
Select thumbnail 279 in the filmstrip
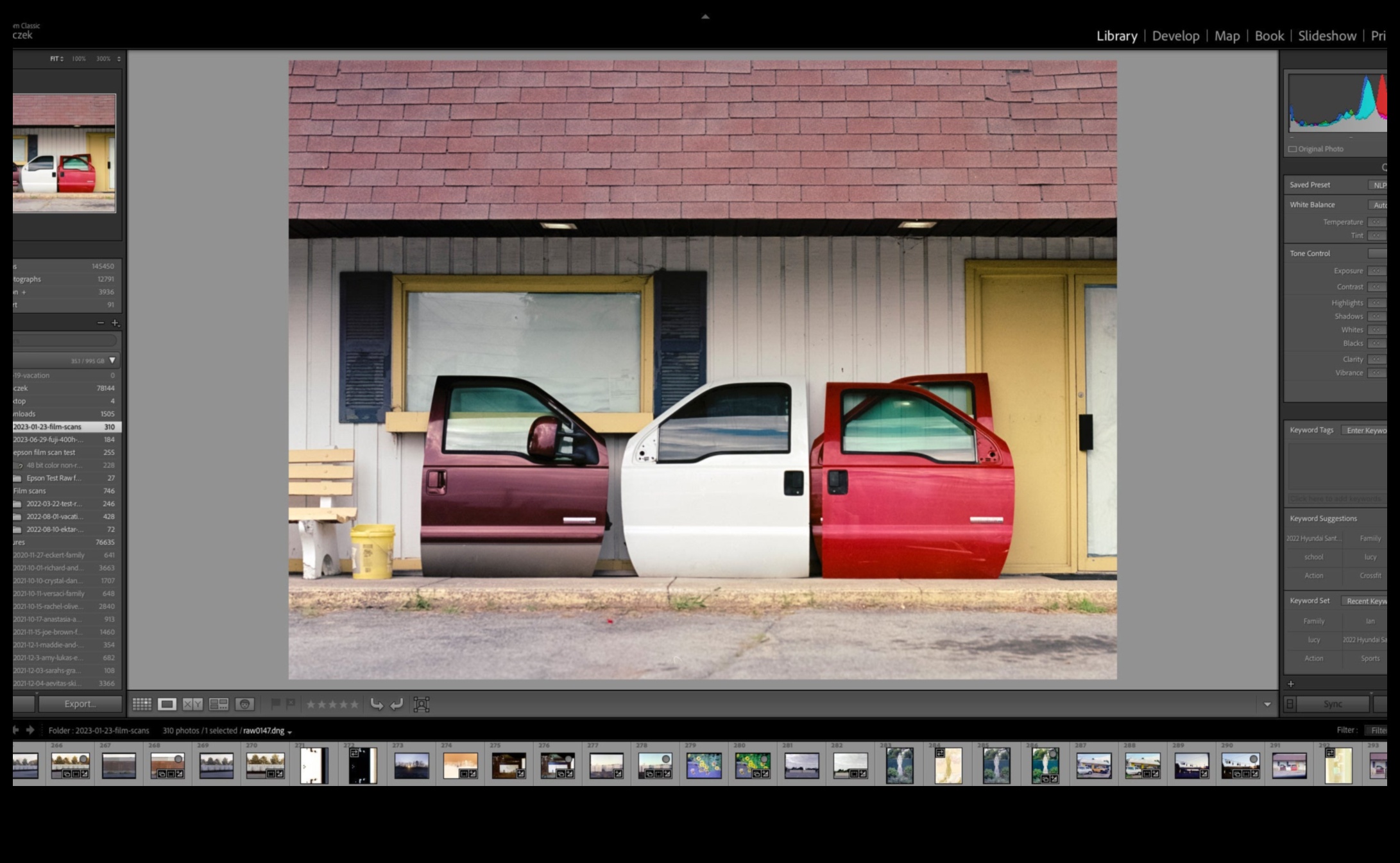point(703,765)
